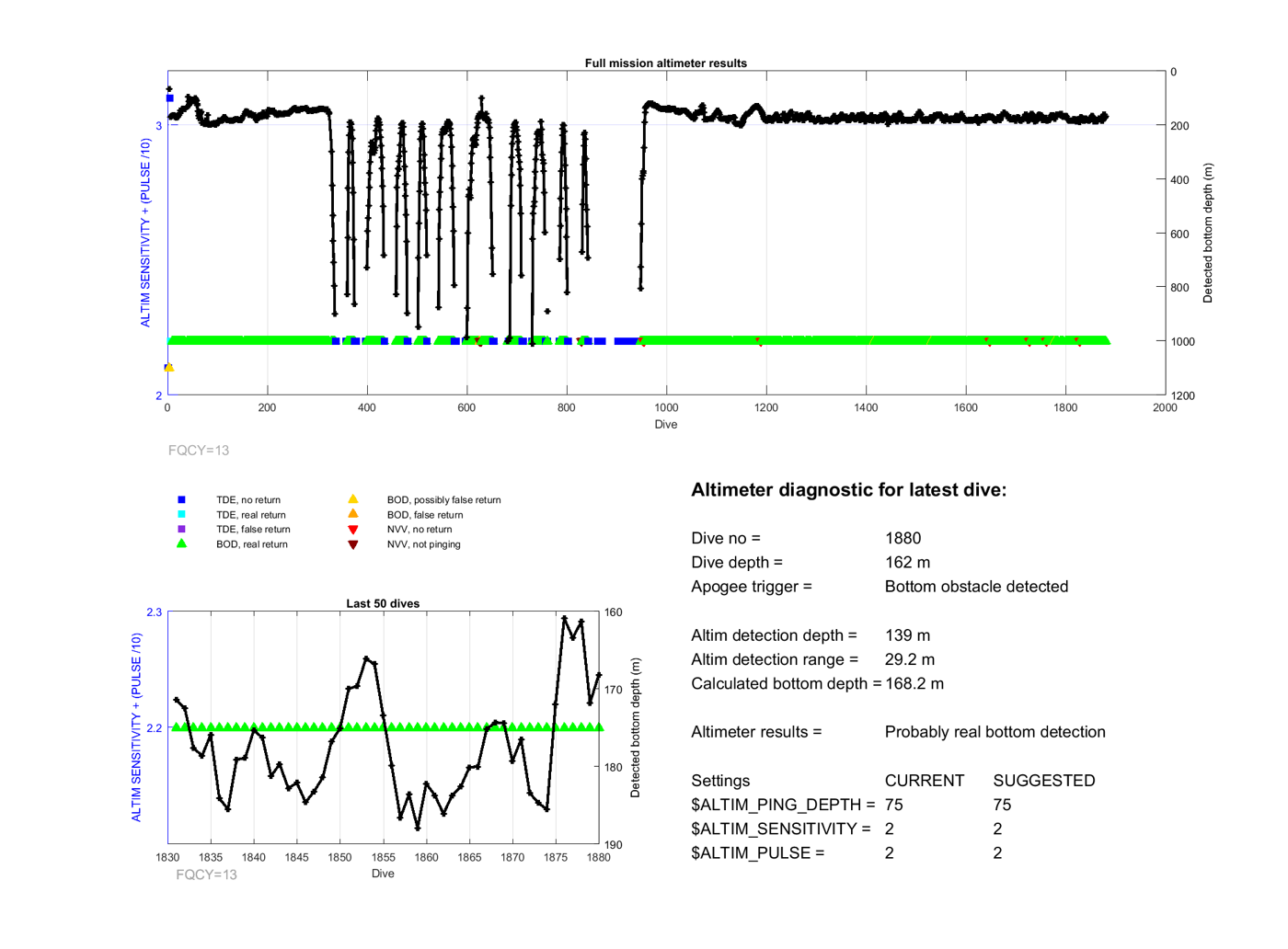
Task: Click the 'Dive' x-axis label of the top chart
Action: (x=666, y=425)
